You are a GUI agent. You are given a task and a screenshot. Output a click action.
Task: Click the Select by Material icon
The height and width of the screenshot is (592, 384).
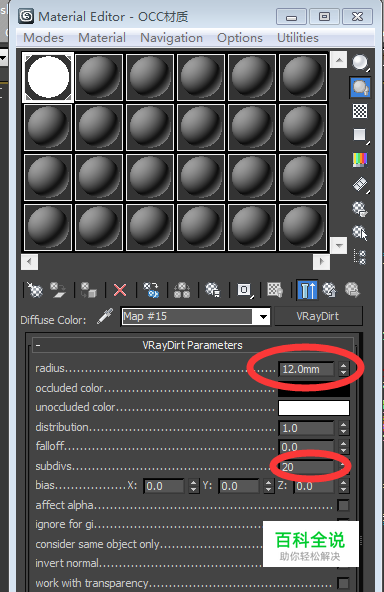click(360, 233)
